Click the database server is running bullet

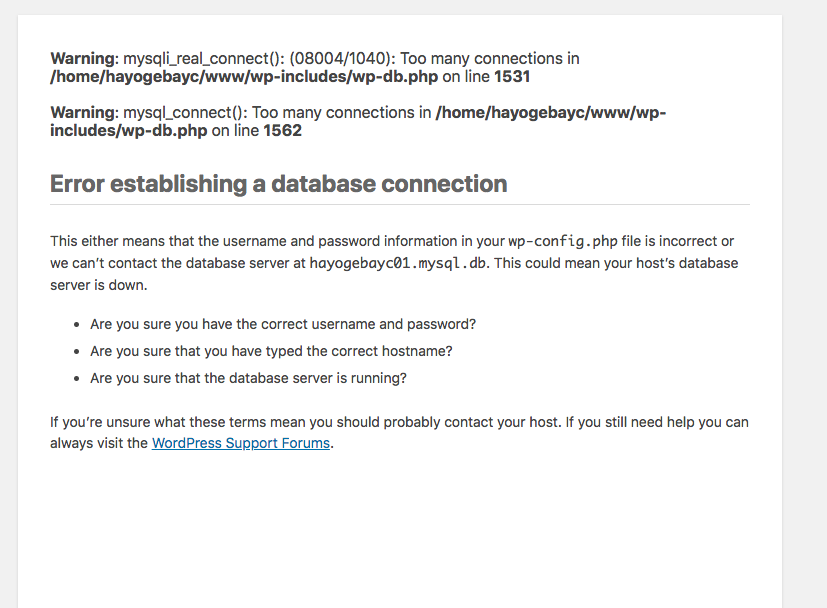tap(248, 378)
